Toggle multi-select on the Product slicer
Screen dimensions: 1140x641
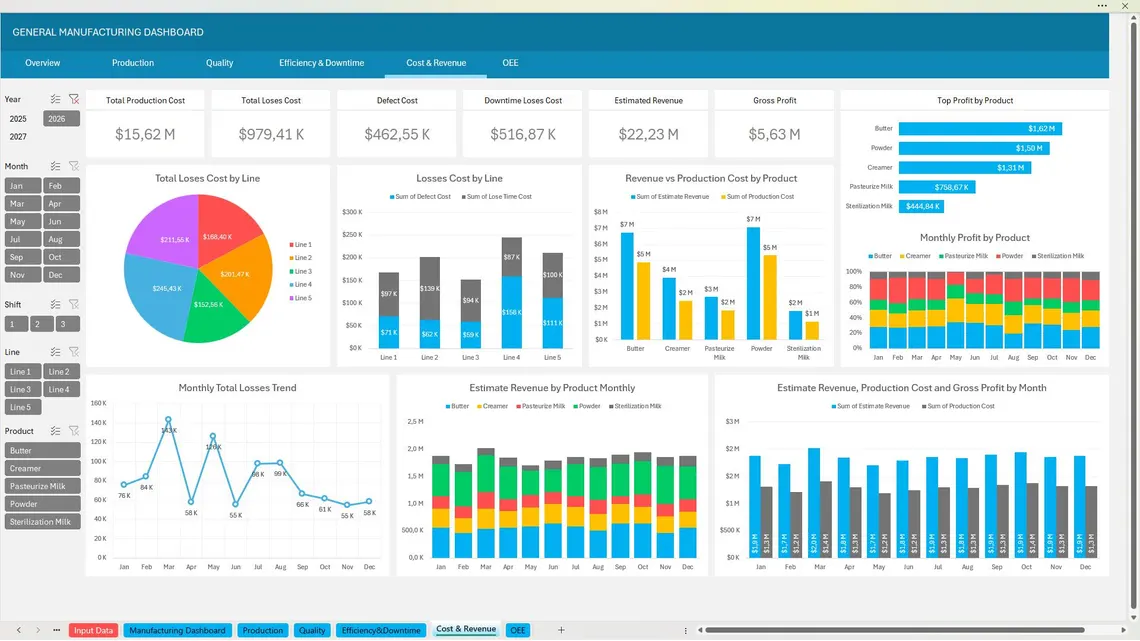56,432
